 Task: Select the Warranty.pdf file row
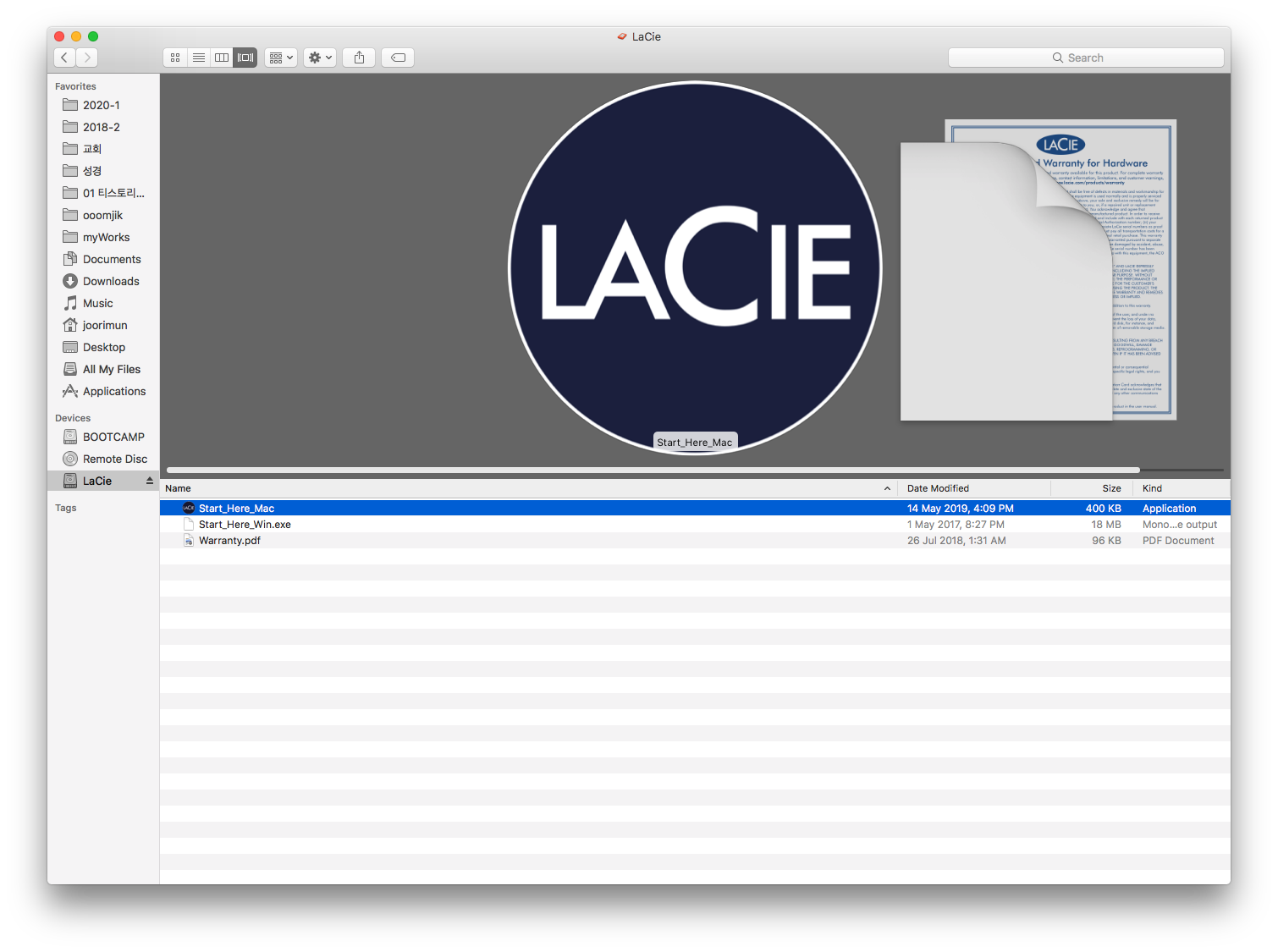pyautogui.click(x=695, y=541)
